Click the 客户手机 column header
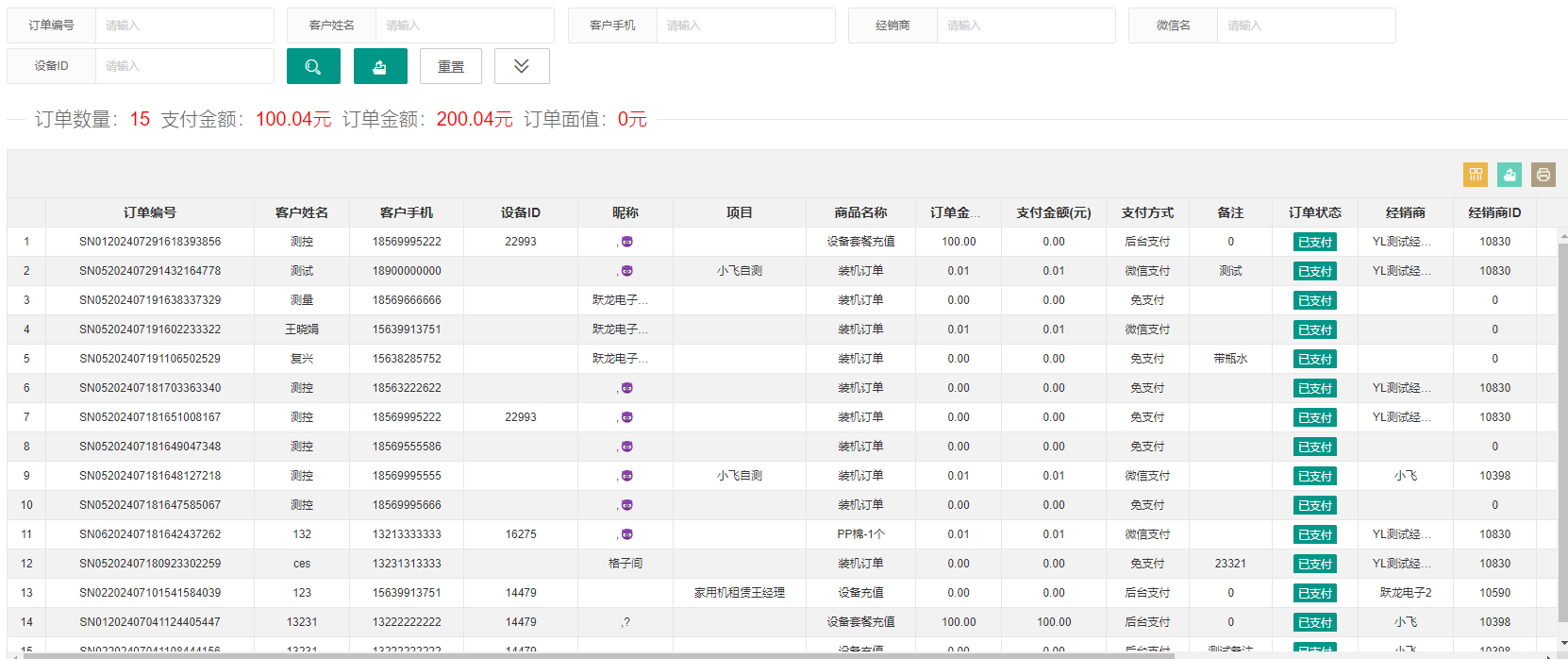The image size is (1568, 659). point(407,212)
